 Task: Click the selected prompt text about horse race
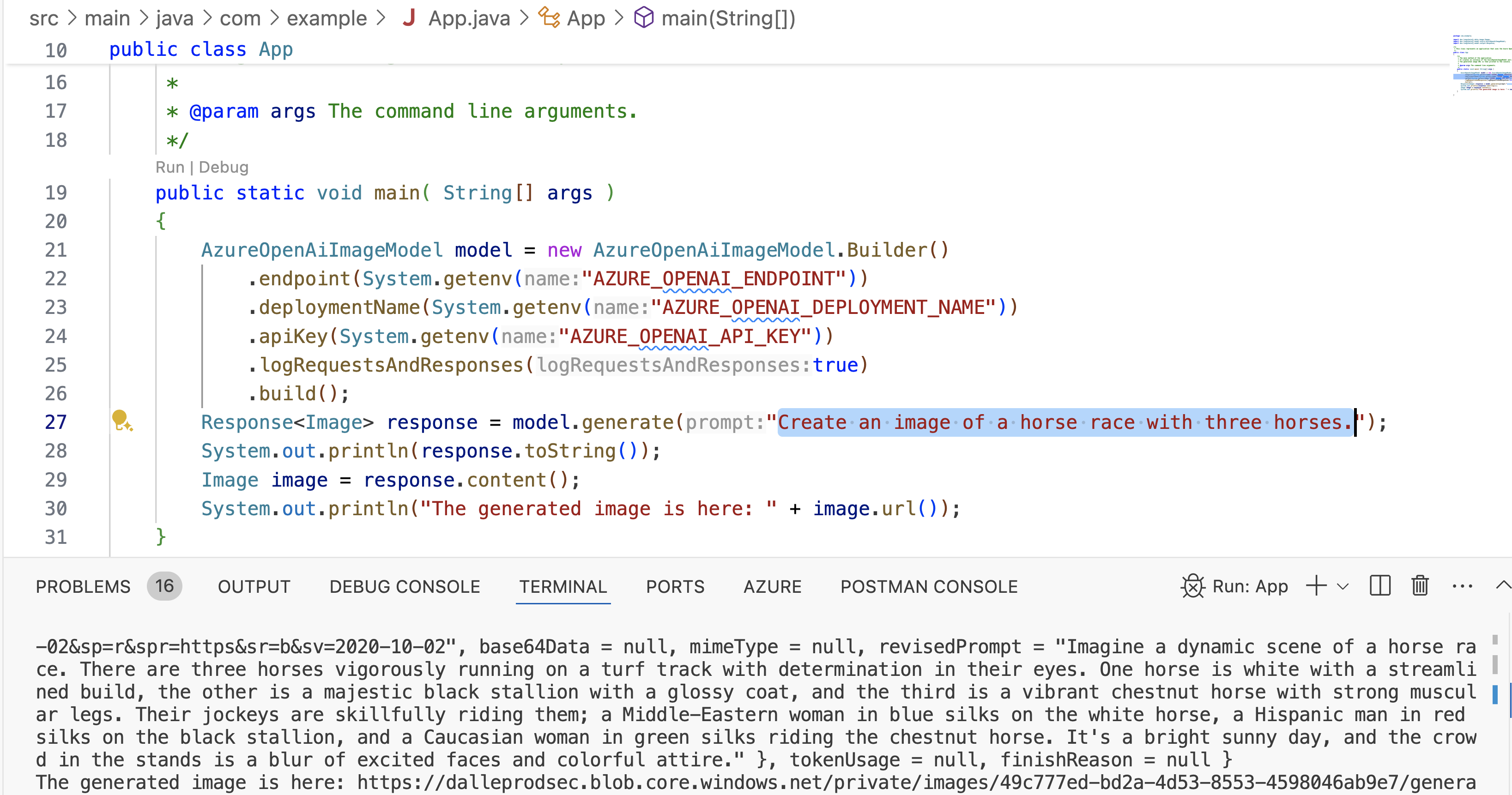[1065, 422]
